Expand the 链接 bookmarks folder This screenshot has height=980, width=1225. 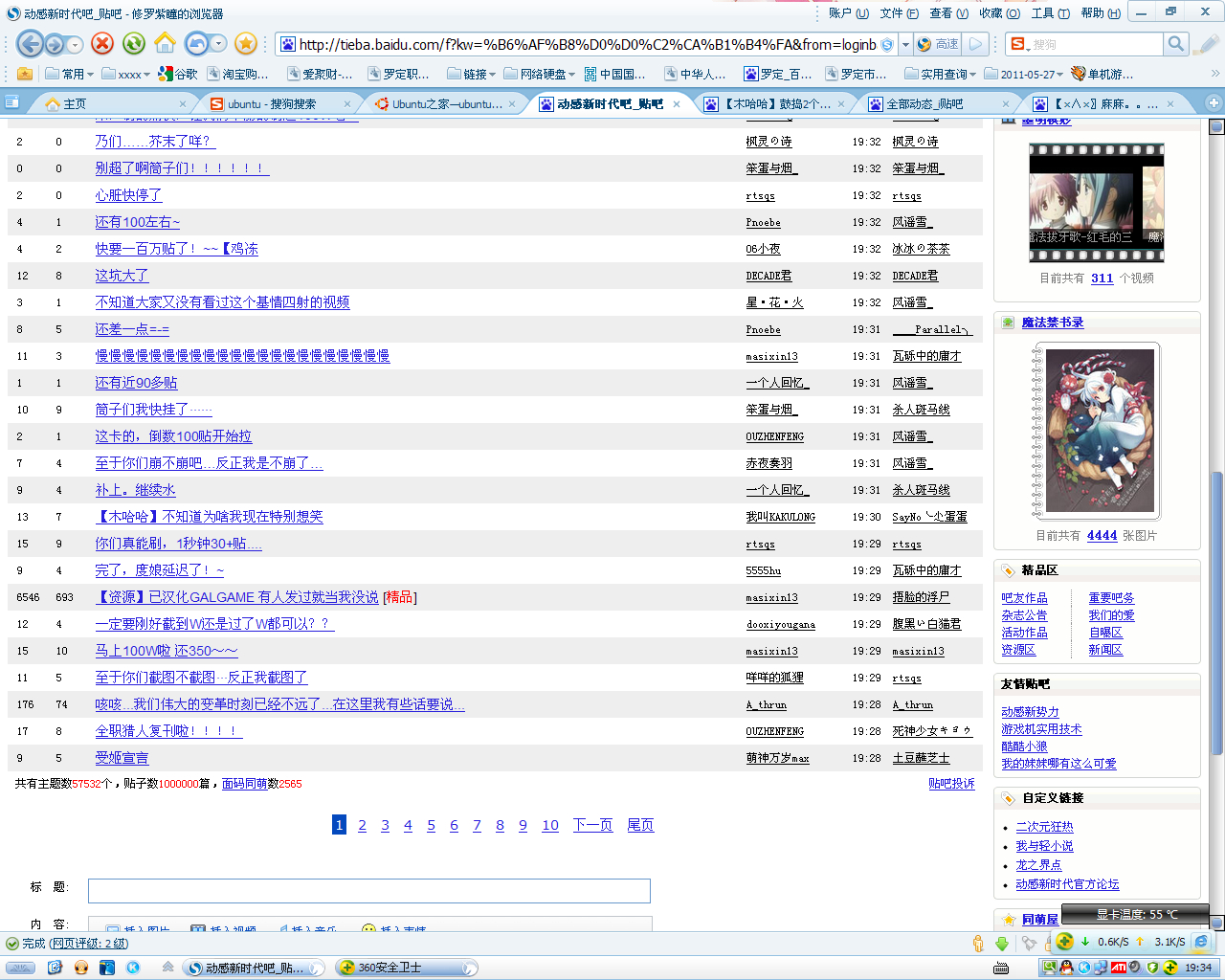coord(472,74)
